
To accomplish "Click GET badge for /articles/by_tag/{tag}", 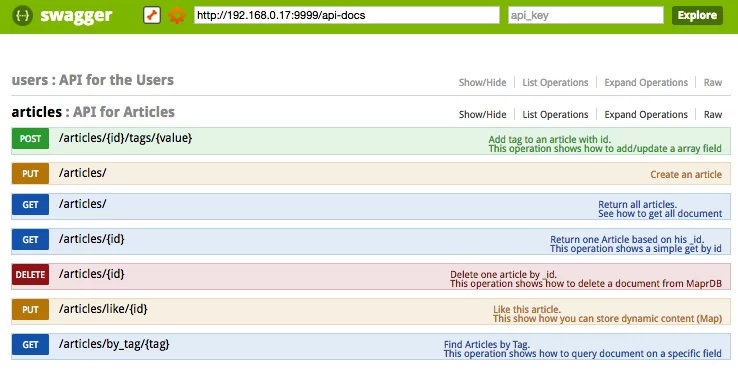I will 30,345.
